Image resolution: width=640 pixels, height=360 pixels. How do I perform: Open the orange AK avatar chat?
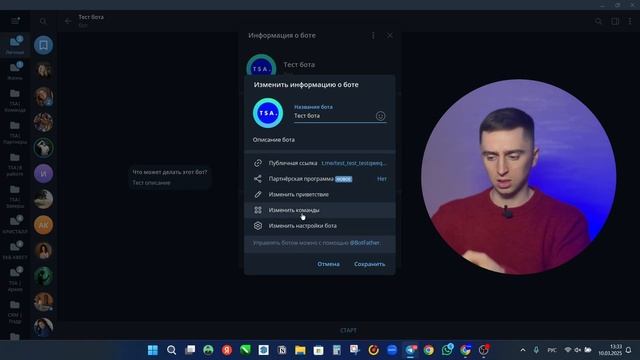pyautogui.click(x=43, y=225)
